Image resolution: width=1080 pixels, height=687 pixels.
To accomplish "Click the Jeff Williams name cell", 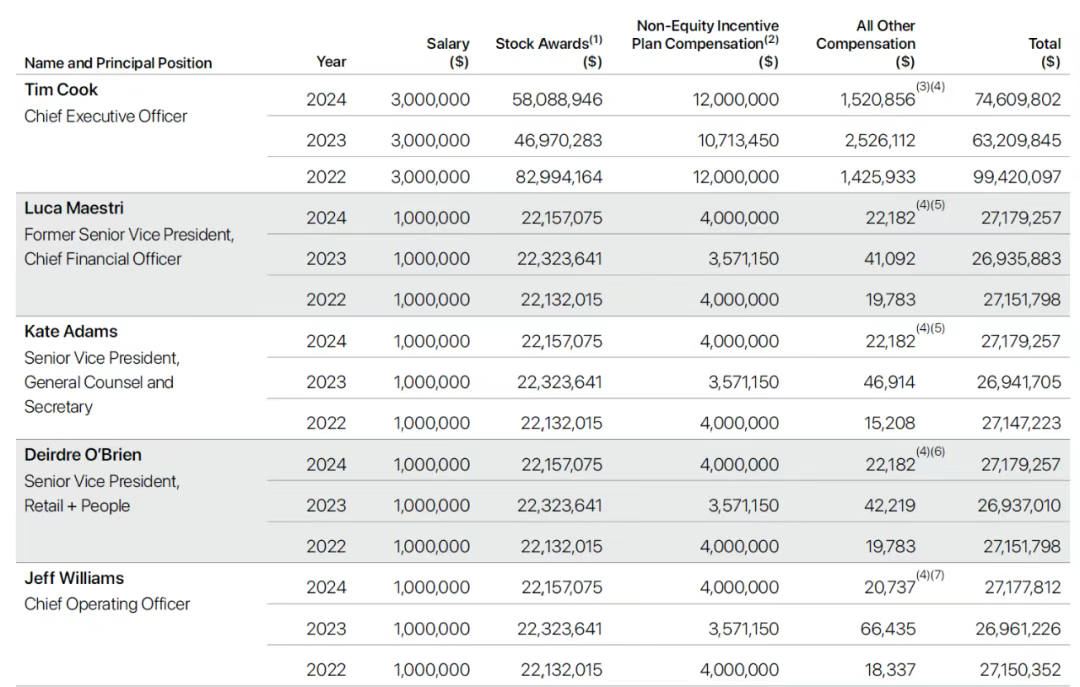I will 73,578.
